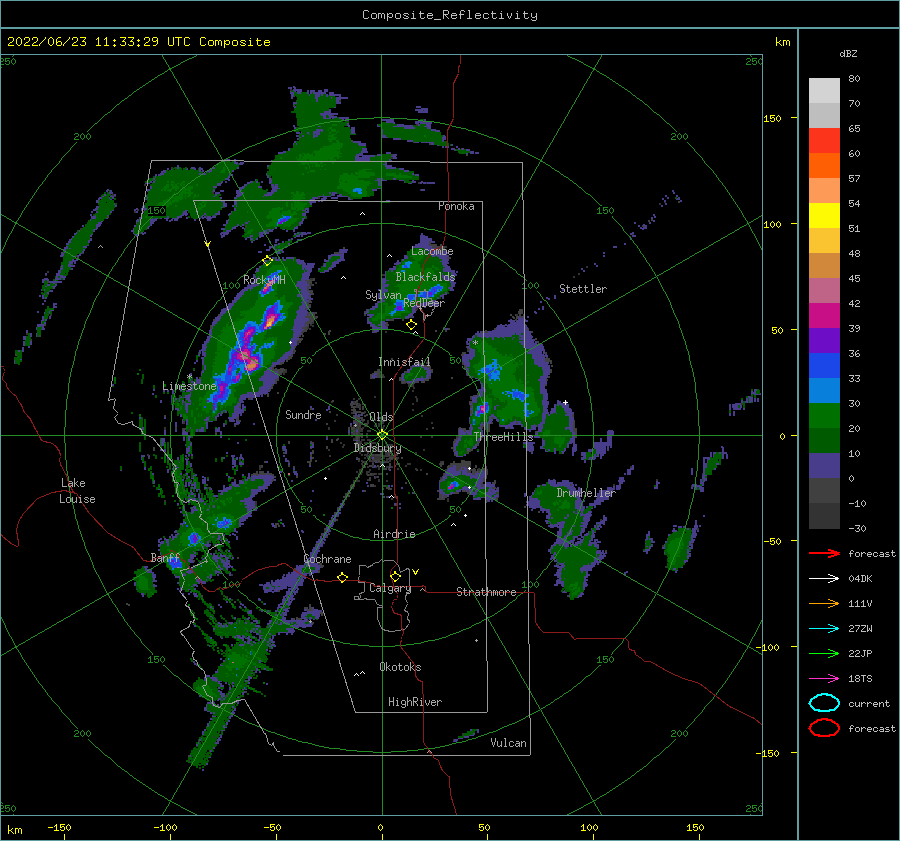Click the Vulcan city label
Image resolution: width=900 pixels, height=841 pixels.
coord(509,743)
